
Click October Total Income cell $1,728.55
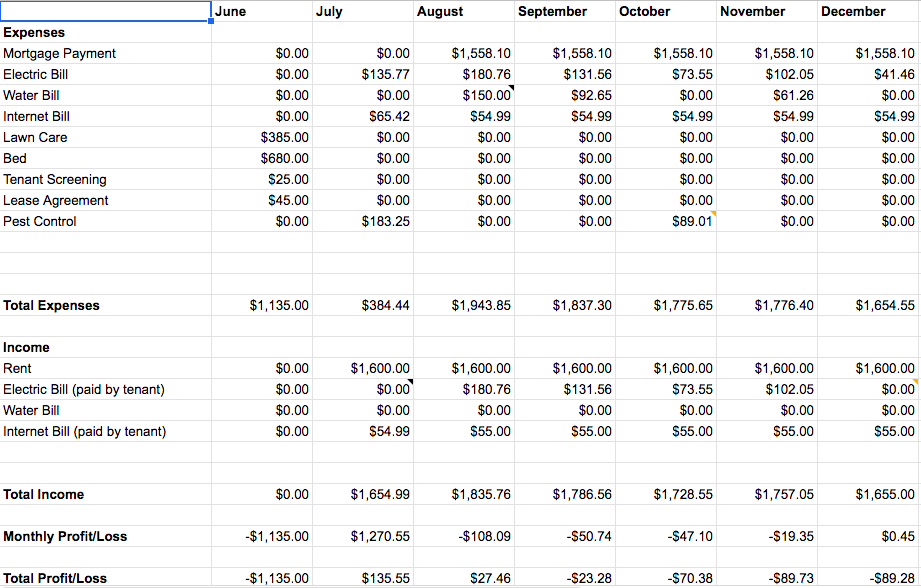click(x=666, y=495)
